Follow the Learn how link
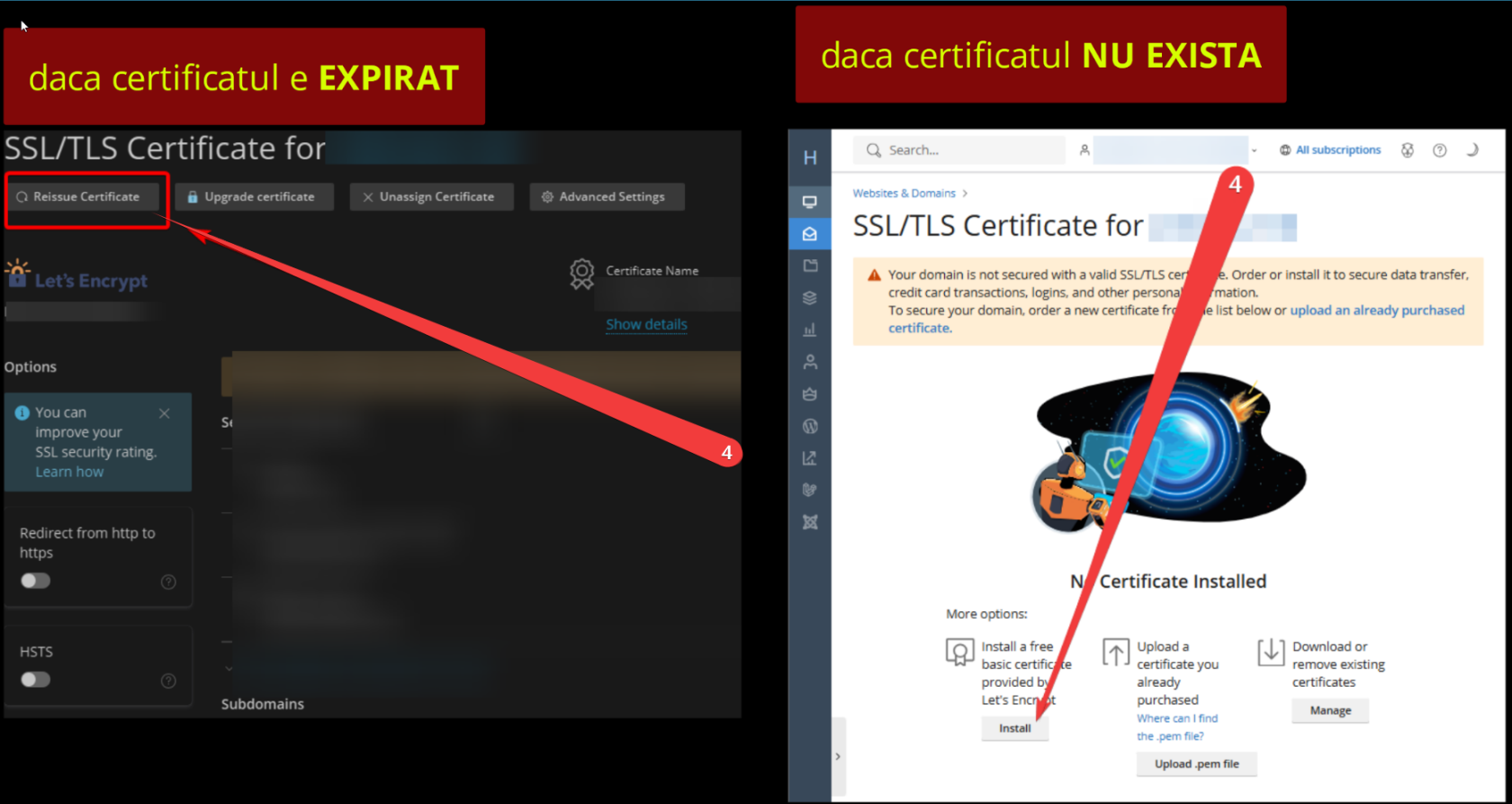1512x804 pixels. 69,472
